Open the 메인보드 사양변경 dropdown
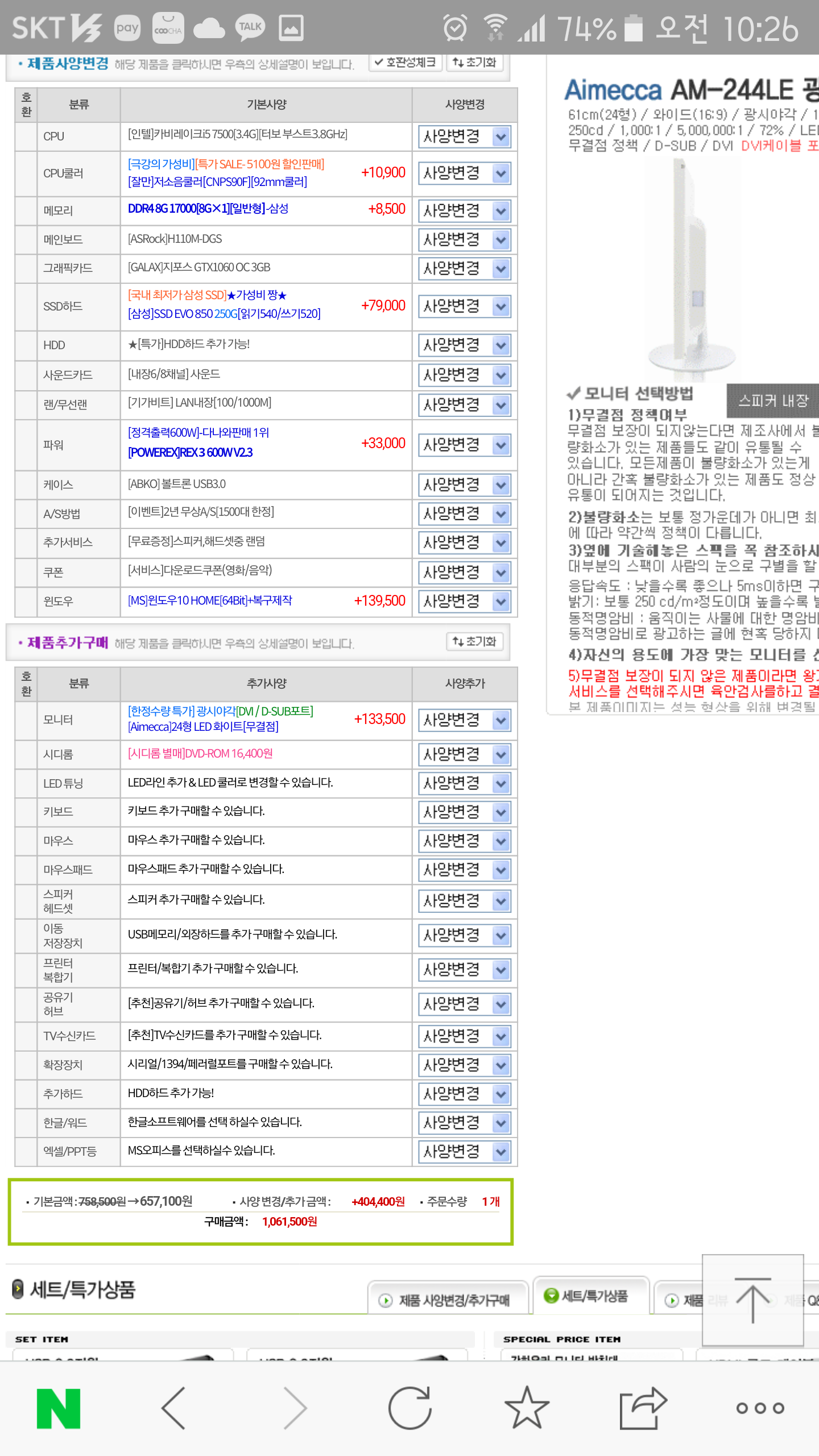The height and width of the screenshot is (1456, 819). (464, 239)
